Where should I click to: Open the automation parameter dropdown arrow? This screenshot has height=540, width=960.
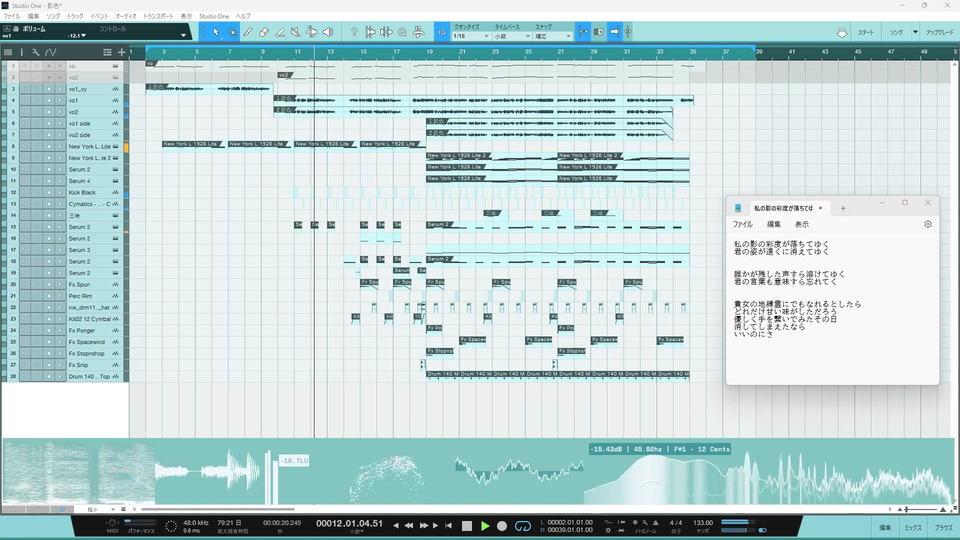pyautogui.click(x=183, y=36)
